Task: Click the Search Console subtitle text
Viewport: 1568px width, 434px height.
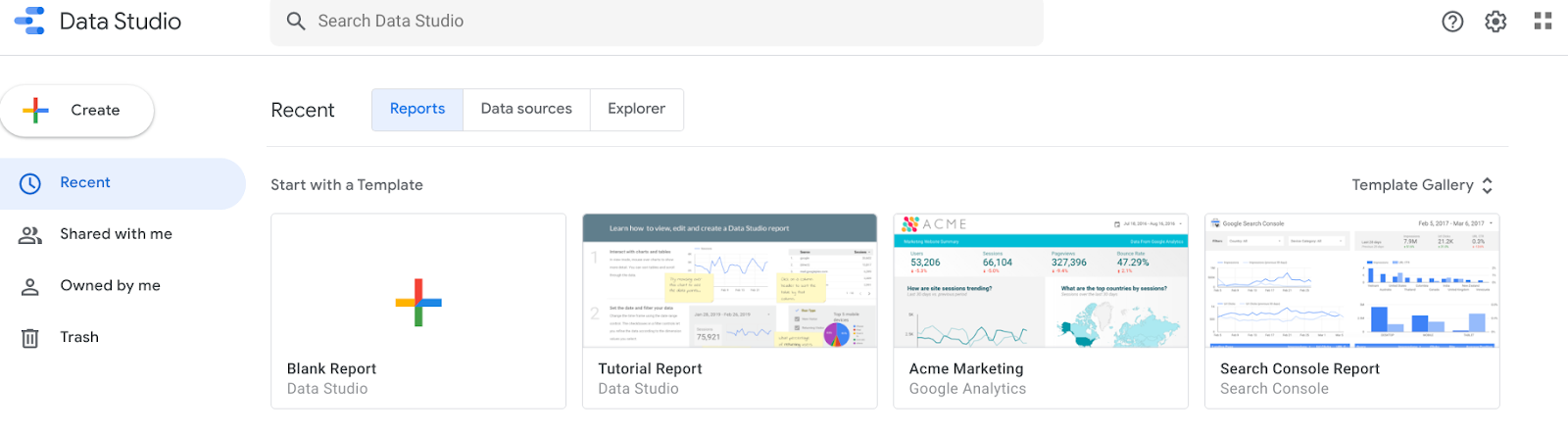Action: pos(1274,389)
